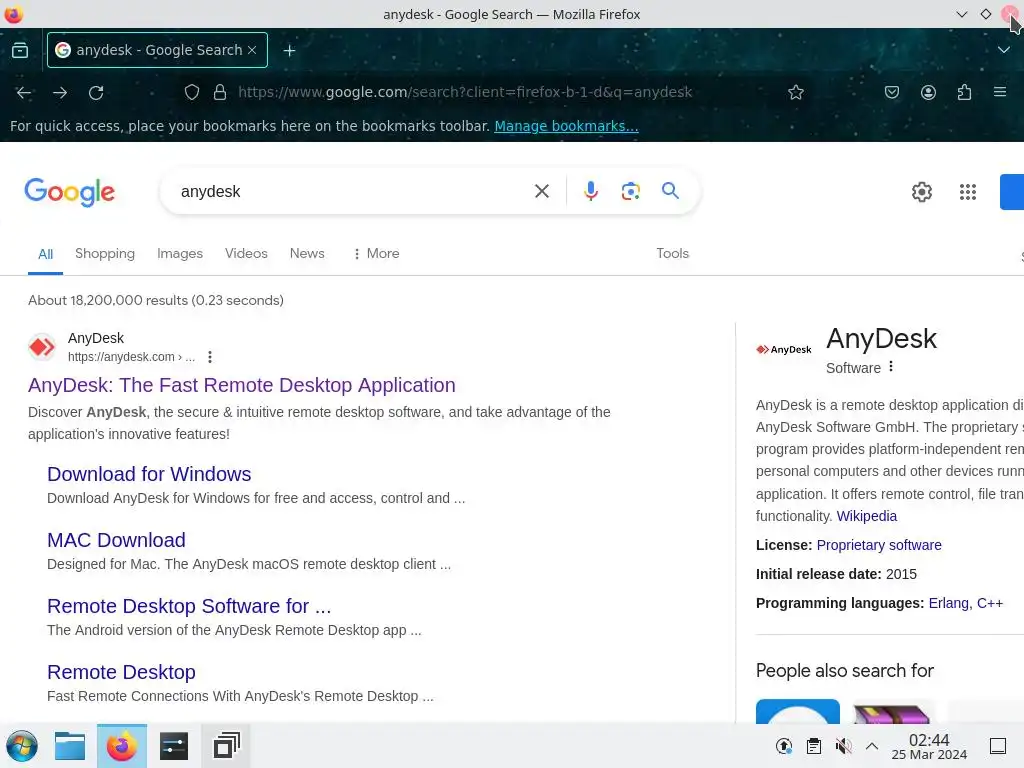
Task: Submit search with magnifier icon
Action: (670, 191)
